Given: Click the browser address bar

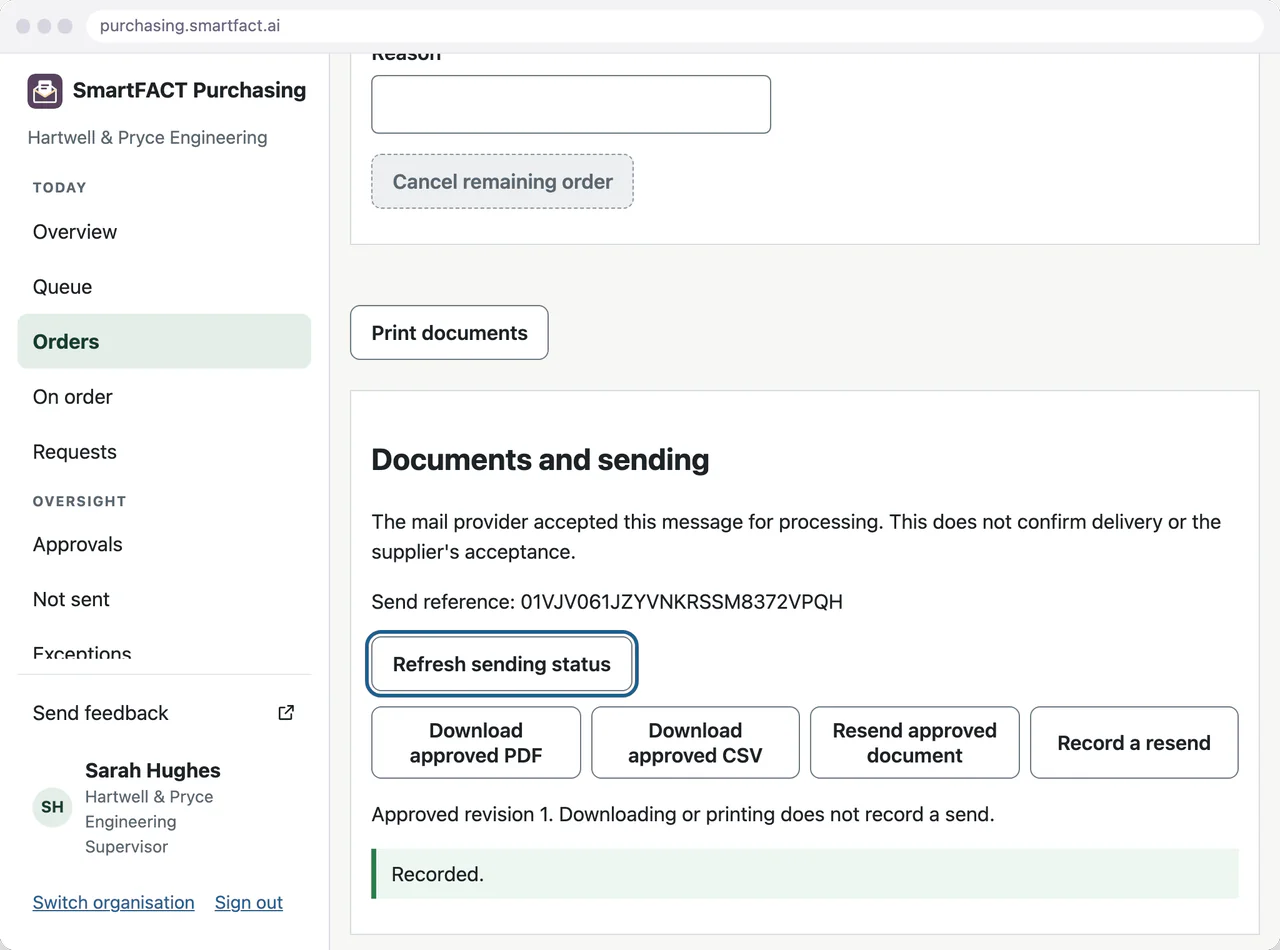Looking at the screenshot, I should (x=675, y=26).
